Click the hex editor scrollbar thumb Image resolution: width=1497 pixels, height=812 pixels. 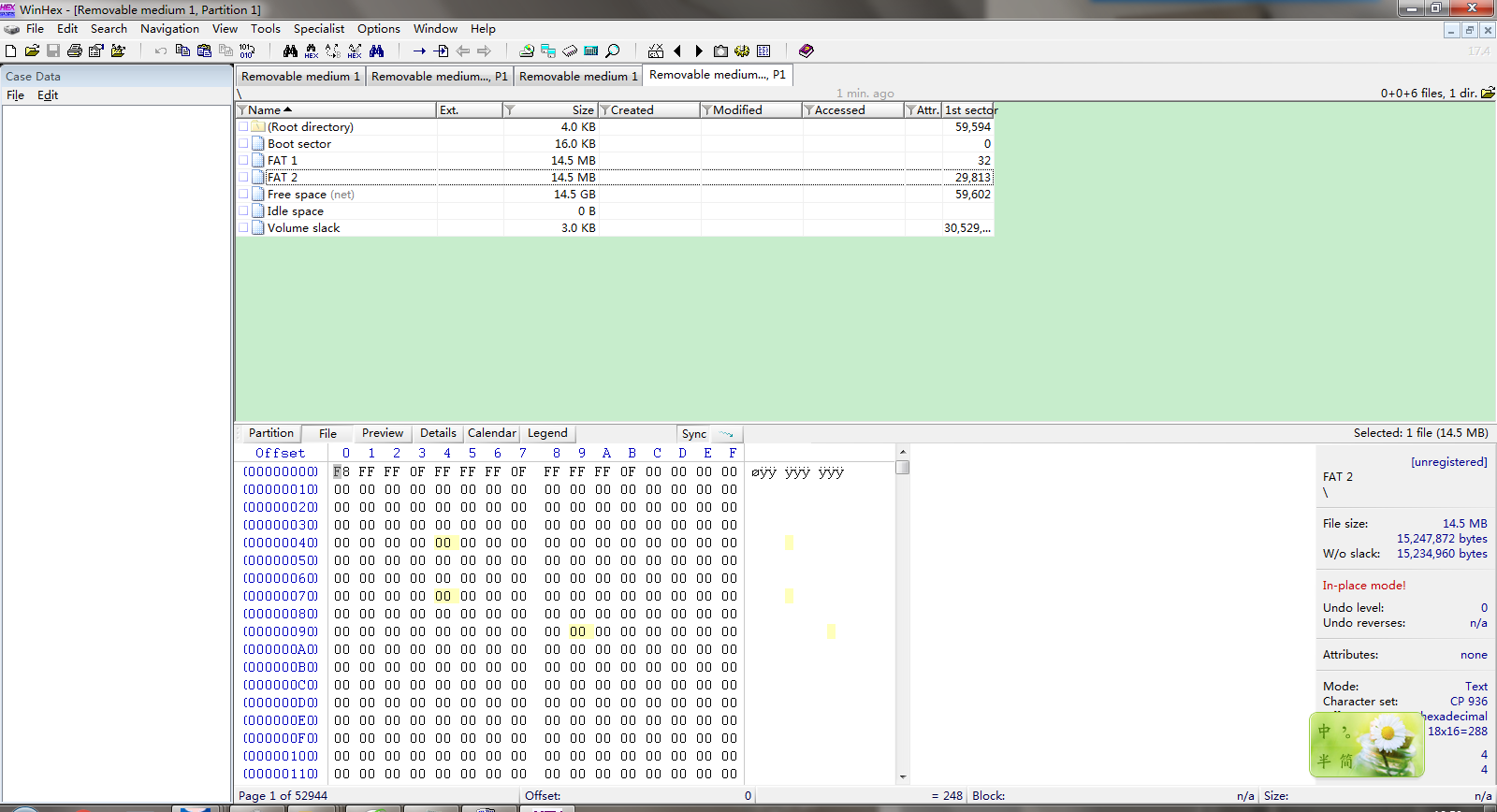tap(903, 467)
